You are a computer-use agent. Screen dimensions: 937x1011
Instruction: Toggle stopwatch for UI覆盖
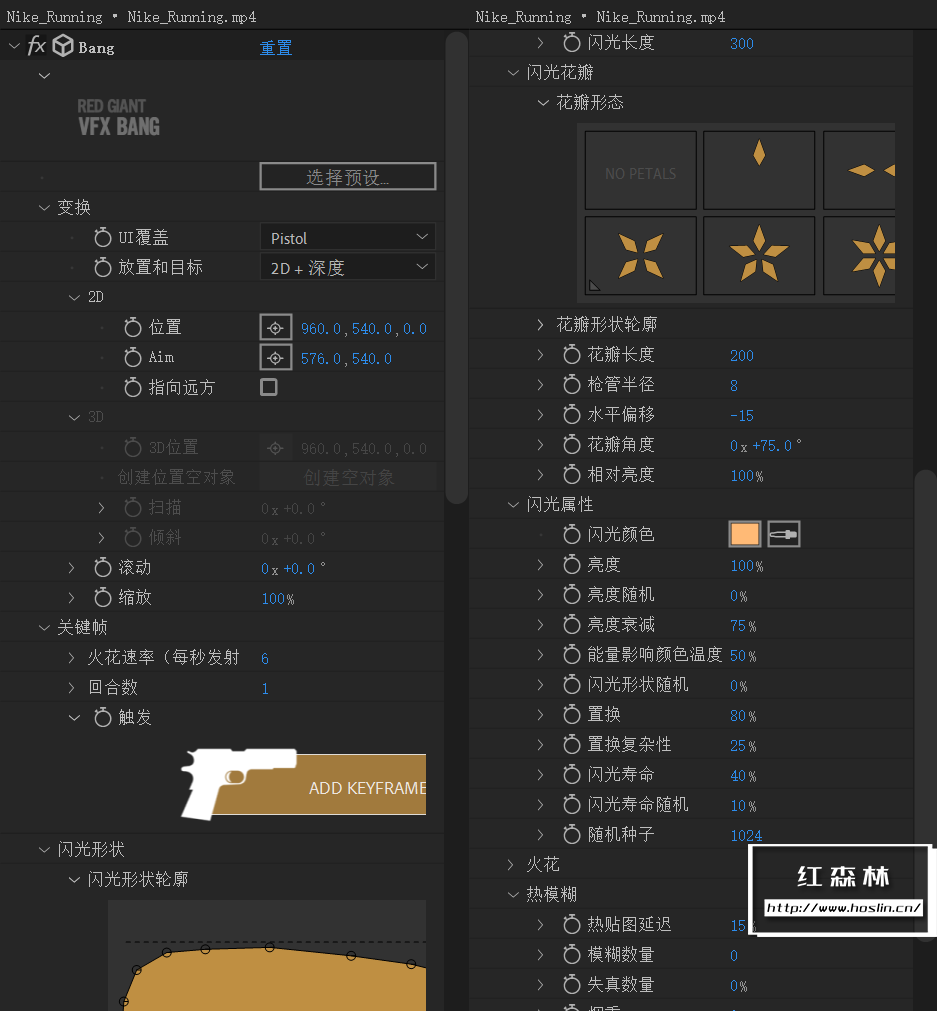pyautogui.click(x=103, y=237)
